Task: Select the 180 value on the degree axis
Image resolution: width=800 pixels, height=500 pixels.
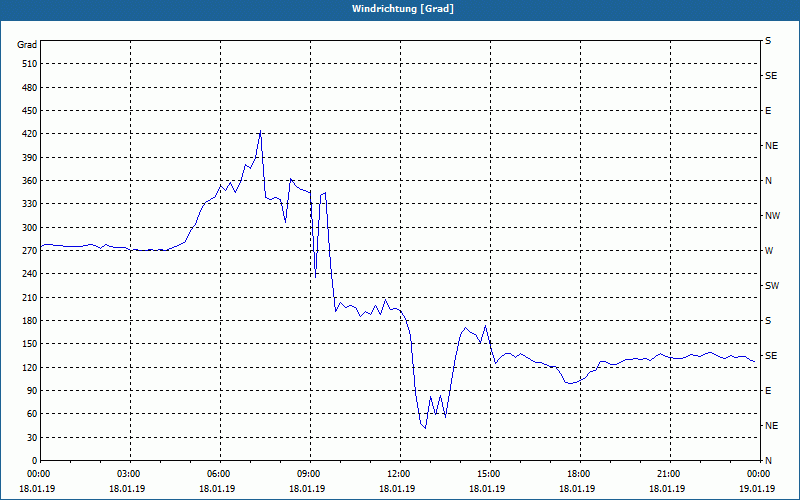Action: [x=30, y=321]
